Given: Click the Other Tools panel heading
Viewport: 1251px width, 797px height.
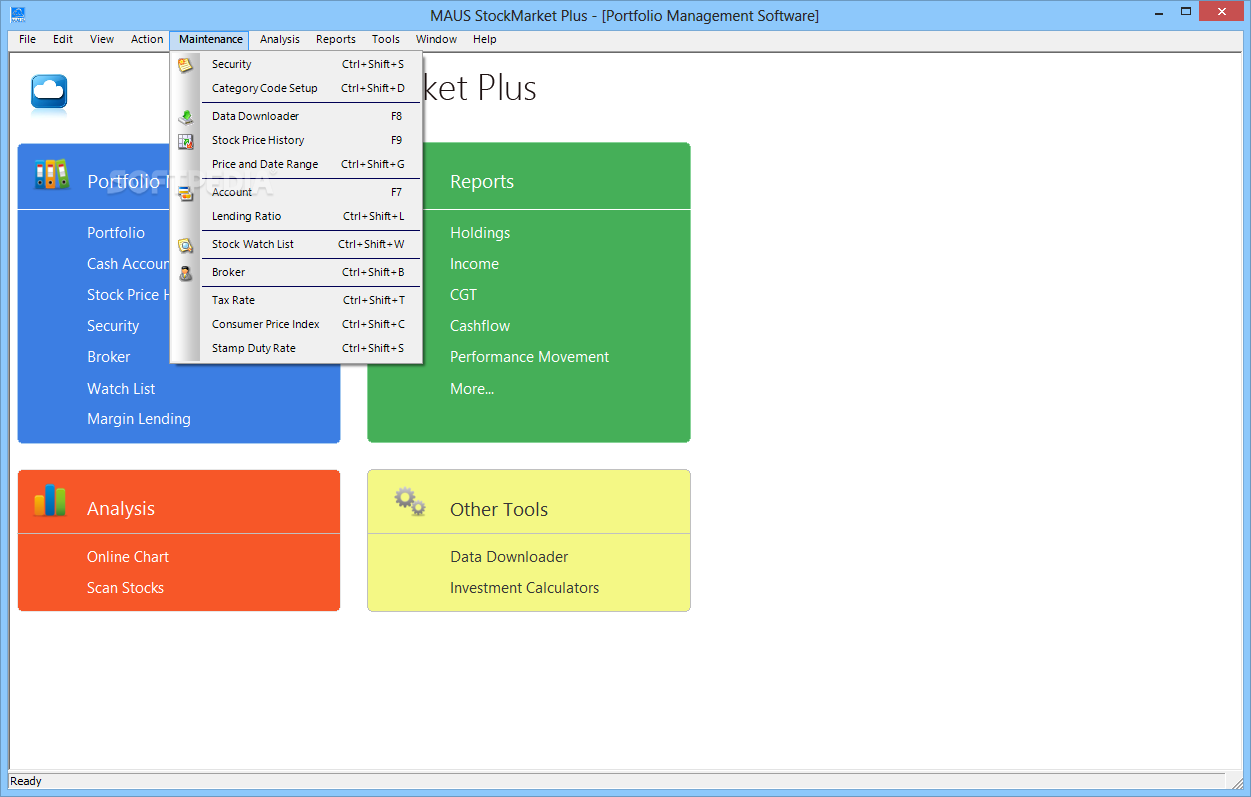Looking at the screenshot, I should point(499,509).
